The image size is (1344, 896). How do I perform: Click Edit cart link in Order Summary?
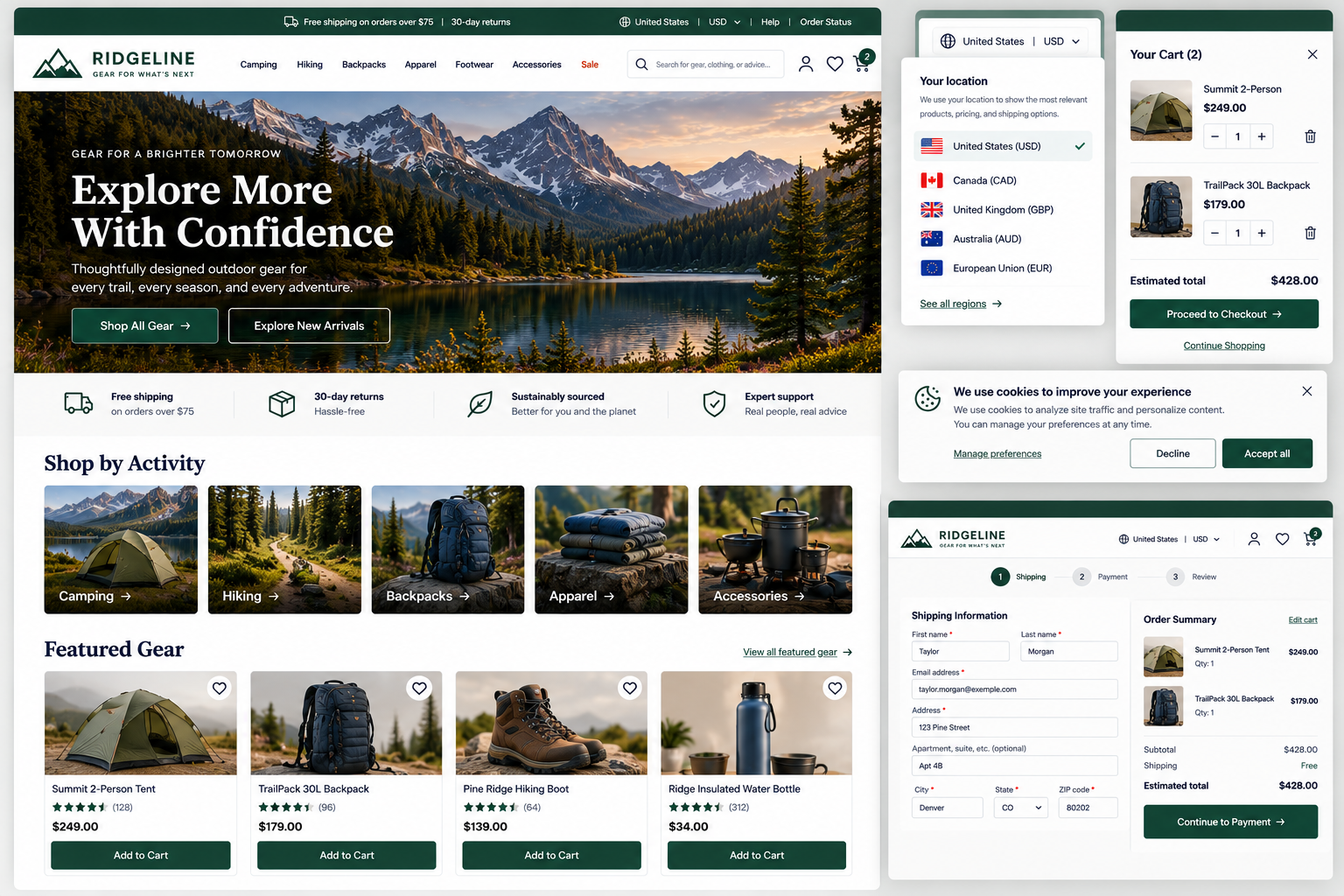[x=1302, y=619]
